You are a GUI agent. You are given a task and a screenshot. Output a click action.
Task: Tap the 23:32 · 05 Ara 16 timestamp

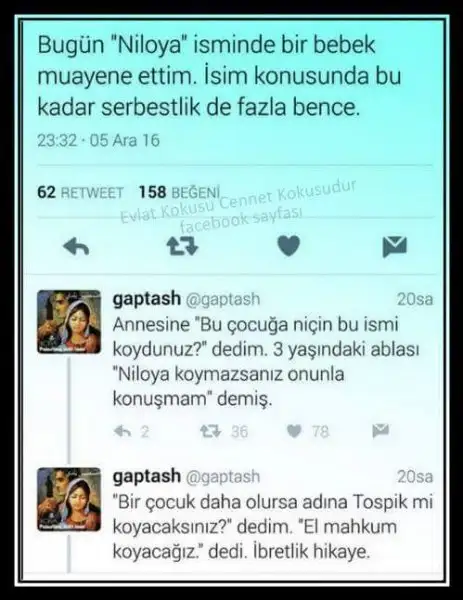[x=98, y=140]
